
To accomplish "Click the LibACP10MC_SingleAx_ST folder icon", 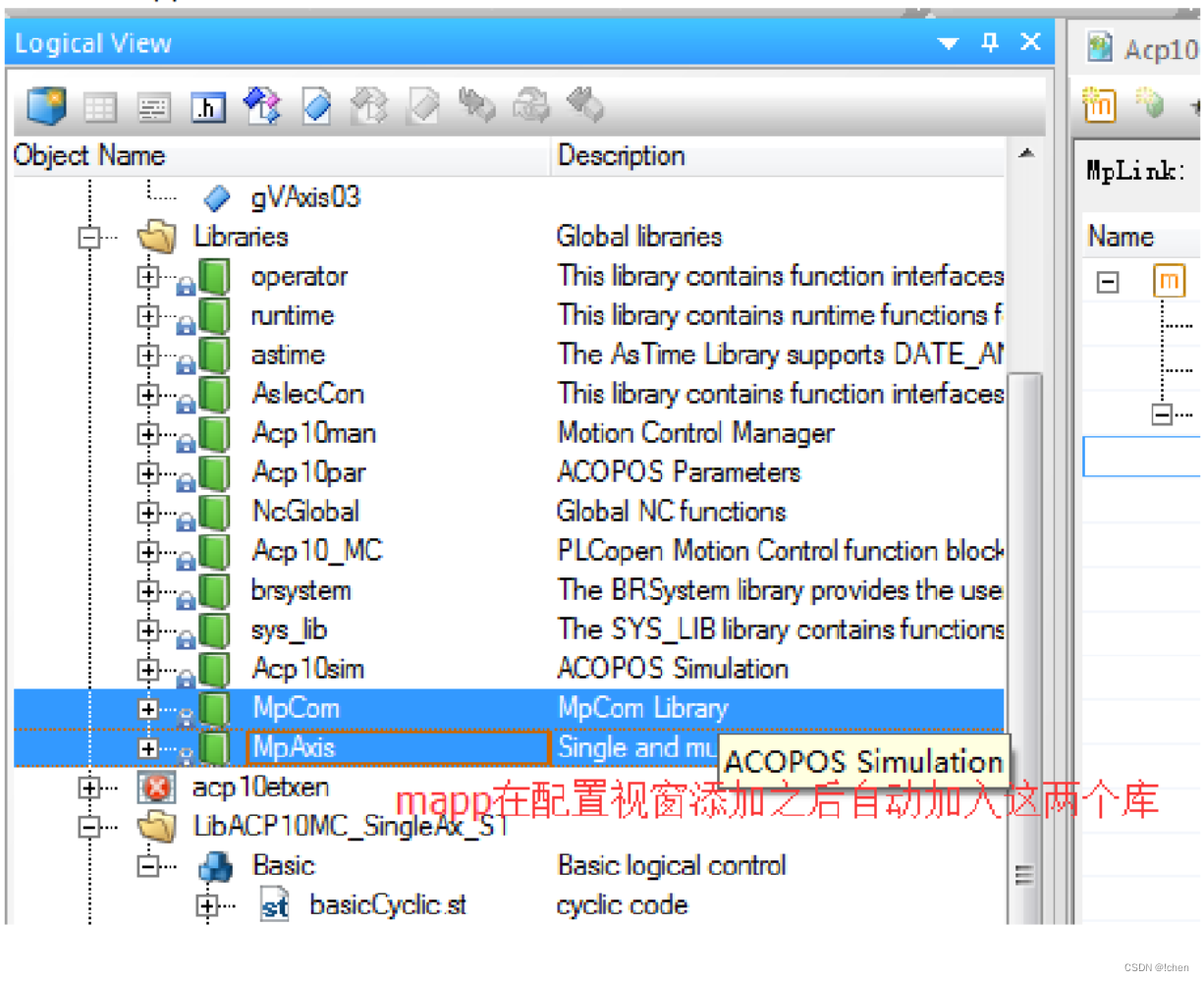I will [x=156, y=827].
